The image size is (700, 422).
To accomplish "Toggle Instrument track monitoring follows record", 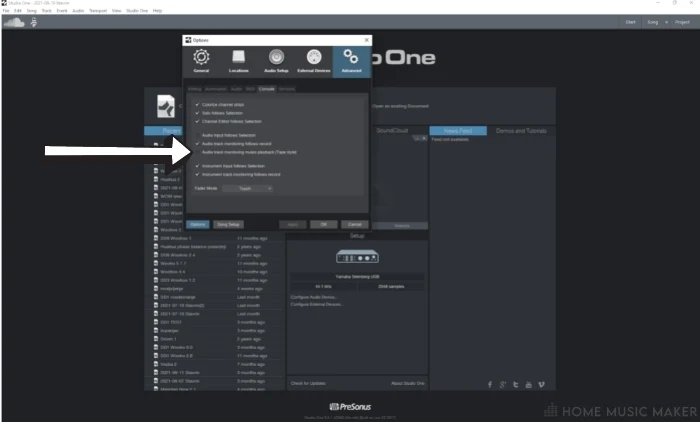I will (x=197, y=175).
